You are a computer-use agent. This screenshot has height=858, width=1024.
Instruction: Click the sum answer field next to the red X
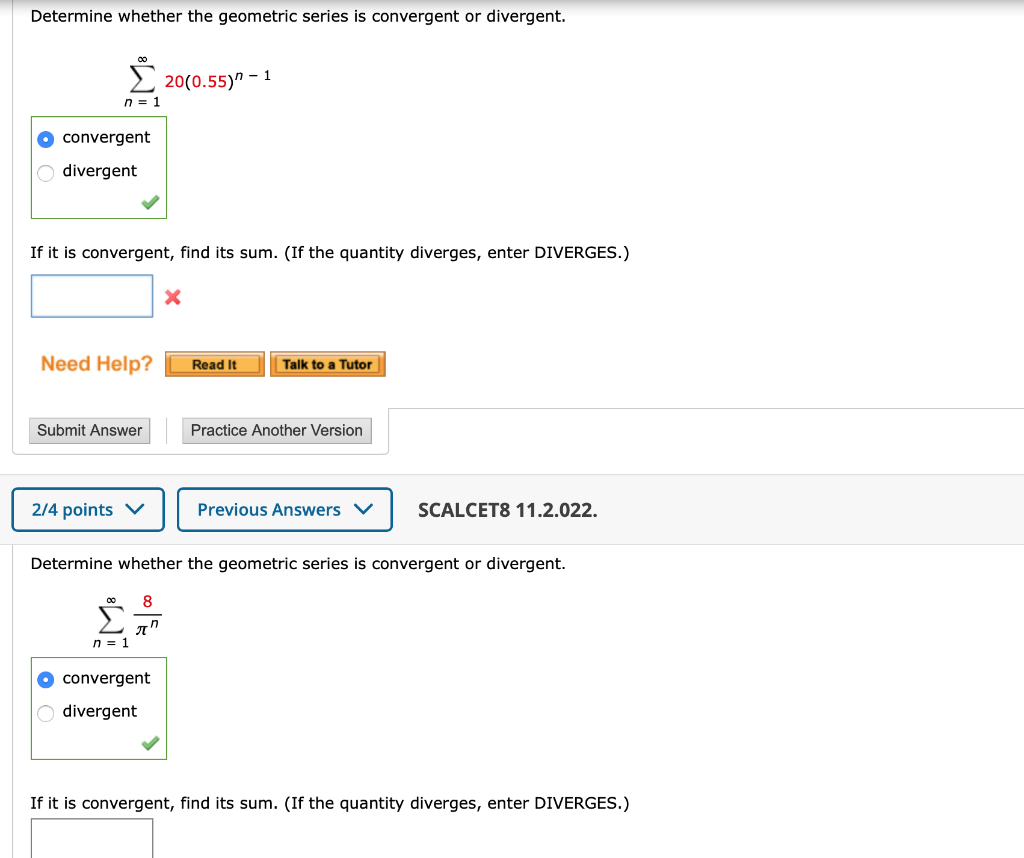(x=91, y=296)
